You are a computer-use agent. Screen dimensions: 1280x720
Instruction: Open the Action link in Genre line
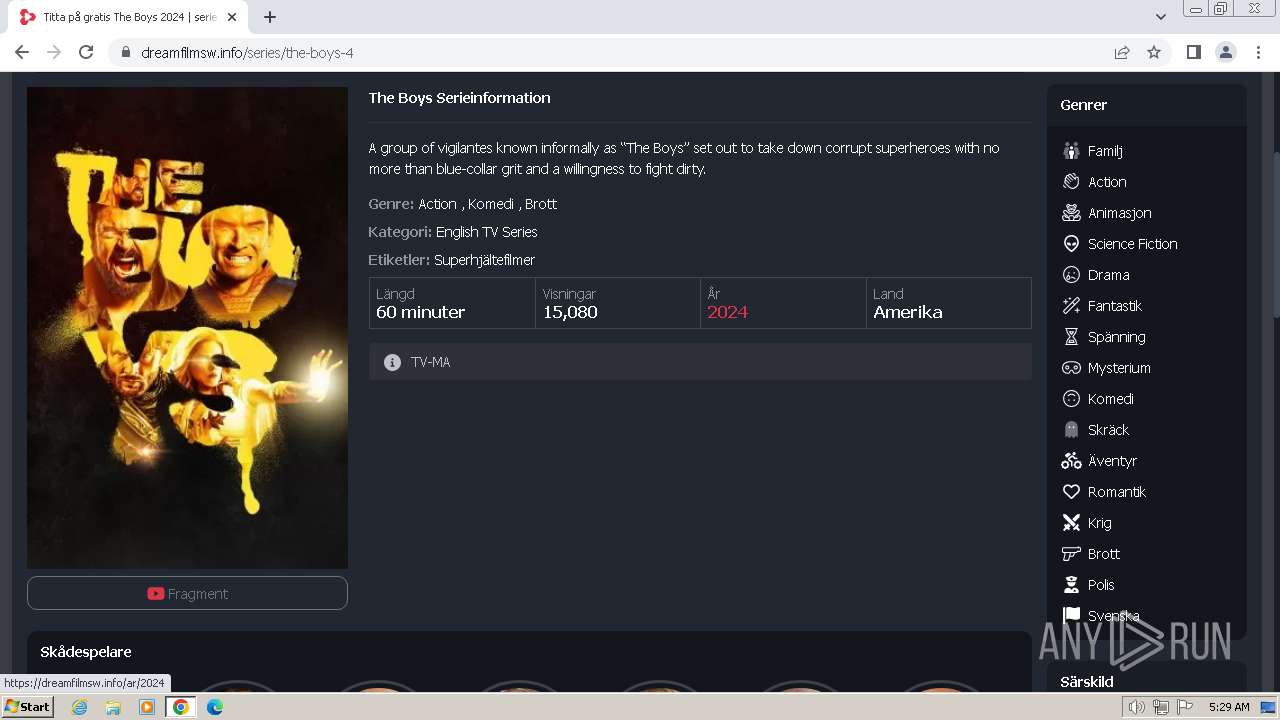click(437, 204)
